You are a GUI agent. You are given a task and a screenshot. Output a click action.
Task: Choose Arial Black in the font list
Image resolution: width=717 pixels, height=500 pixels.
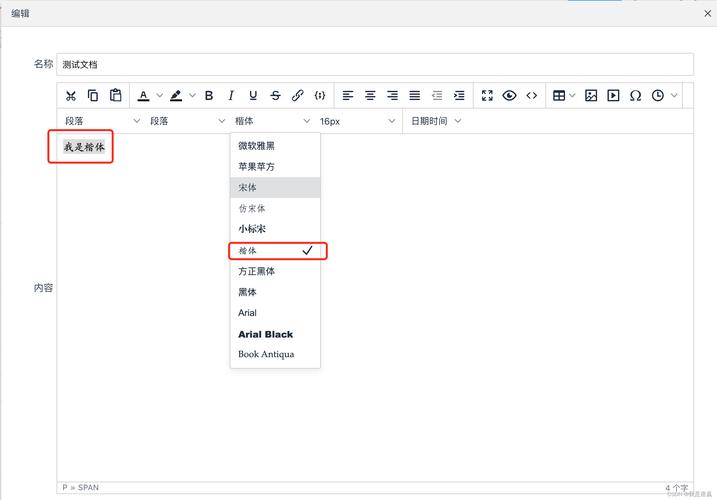coord(265,334)
